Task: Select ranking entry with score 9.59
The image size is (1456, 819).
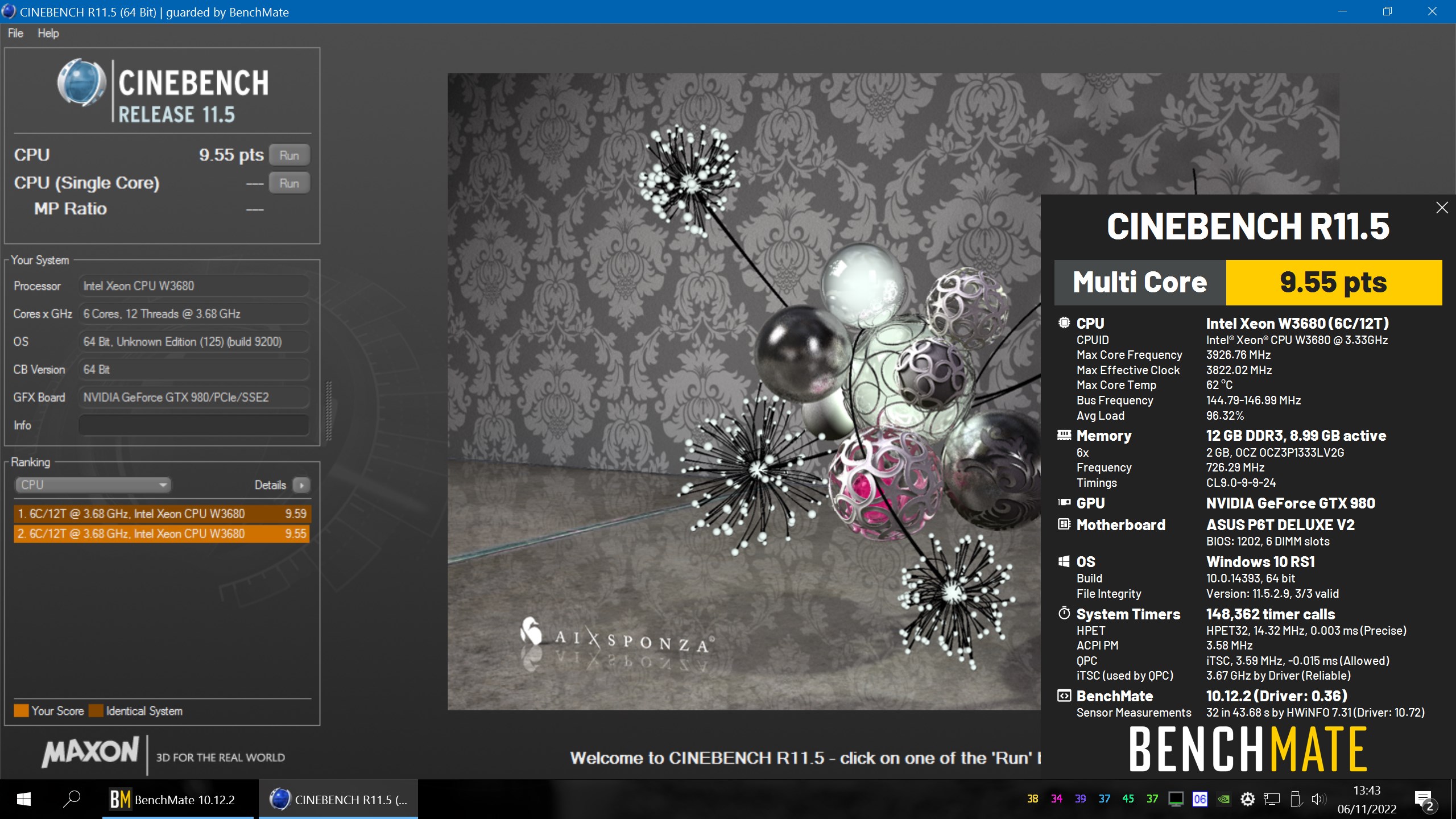Action: (162, 514)
